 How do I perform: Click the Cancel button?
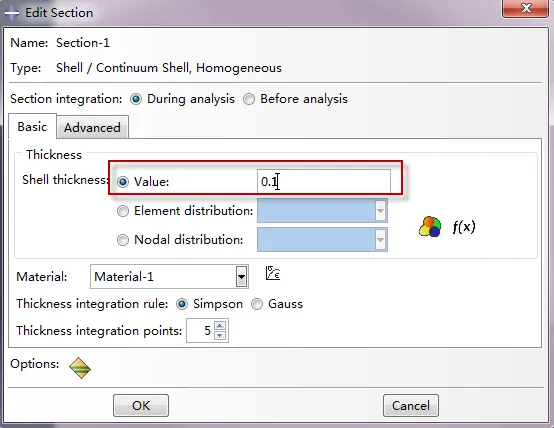pos(411,405)
